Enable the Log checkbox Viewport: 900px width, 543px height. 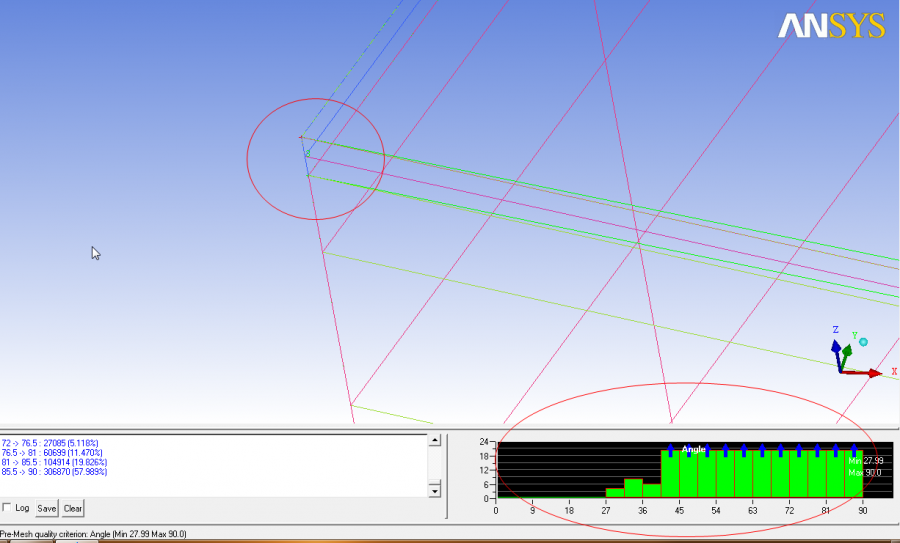pos(7,507)
